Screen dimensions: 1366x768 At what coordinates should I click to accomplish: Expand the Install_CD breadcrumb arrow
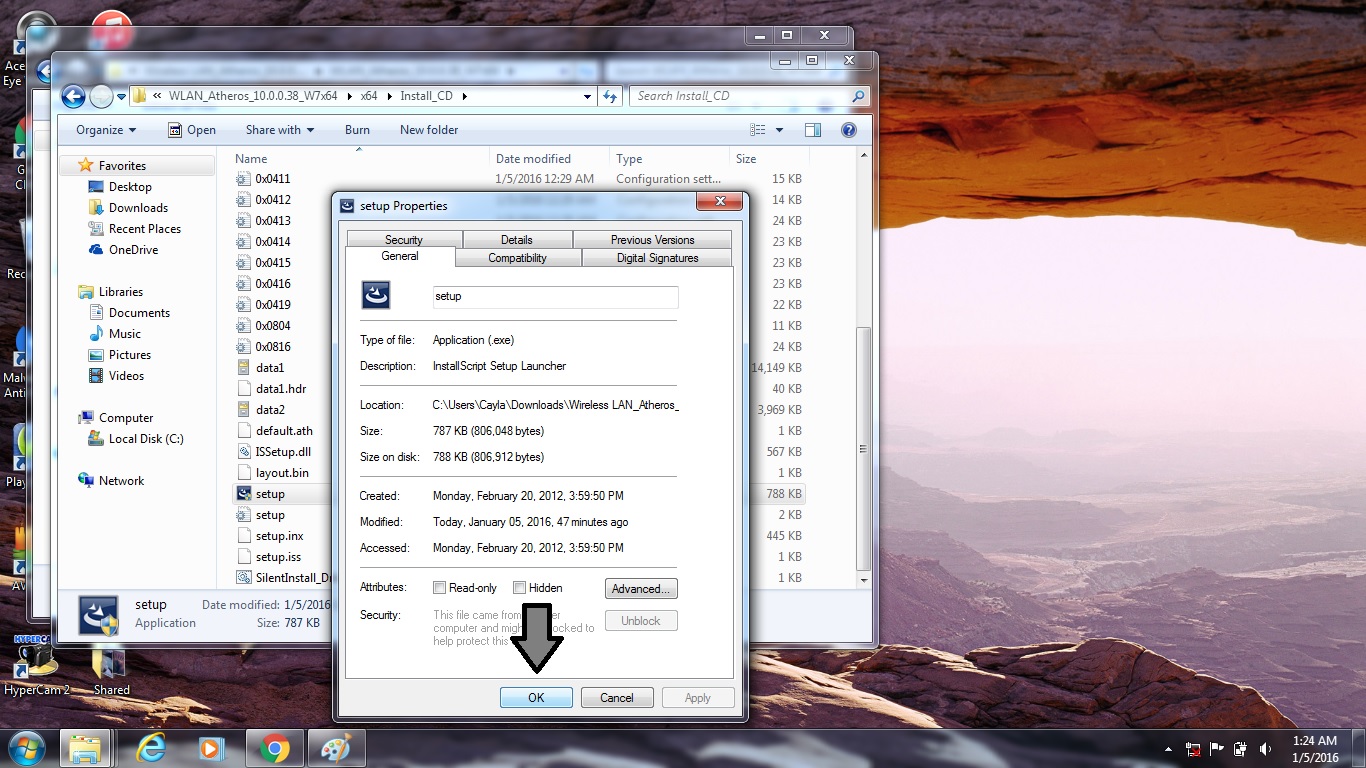pyautogui.click(x=465, y=97)
